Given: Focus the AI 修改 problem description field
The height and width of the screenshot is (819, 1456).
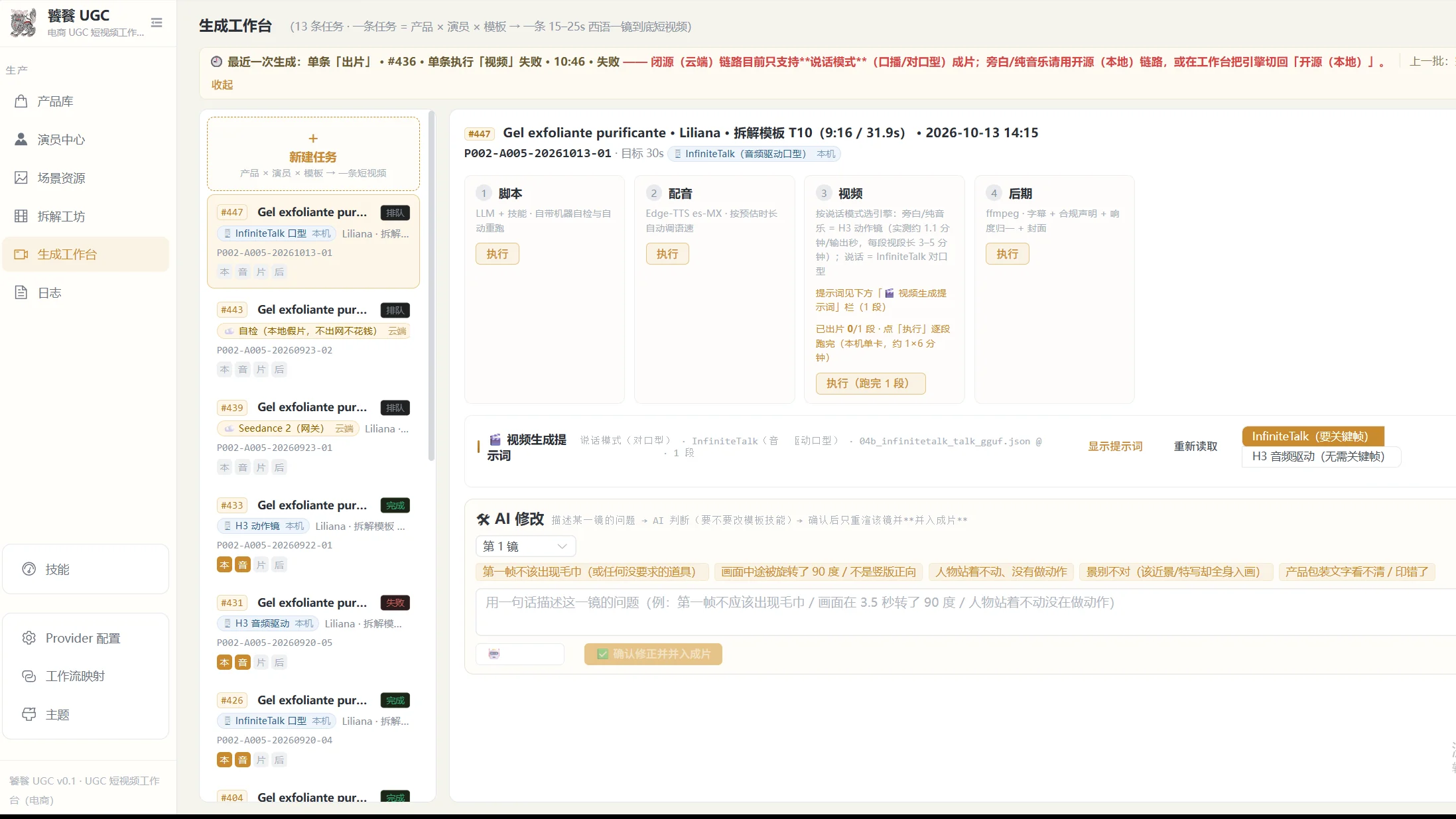Looking at the screenshot, I should [x=966, y=611].
